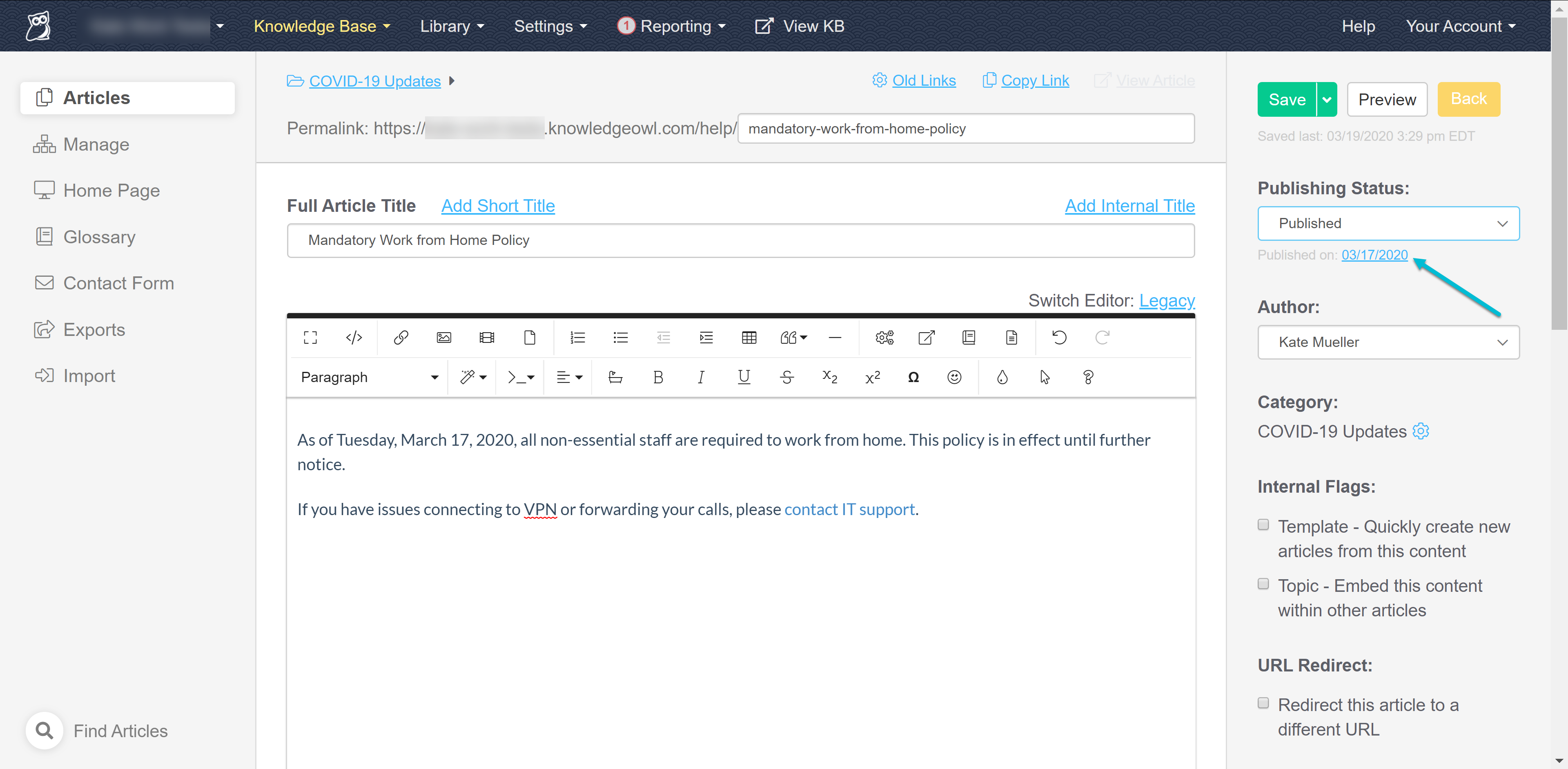The height and width of the screenshot is (769, 1568).
Task: Click the Preview button
Action: pyautogui.click(x=1387, y=99)
